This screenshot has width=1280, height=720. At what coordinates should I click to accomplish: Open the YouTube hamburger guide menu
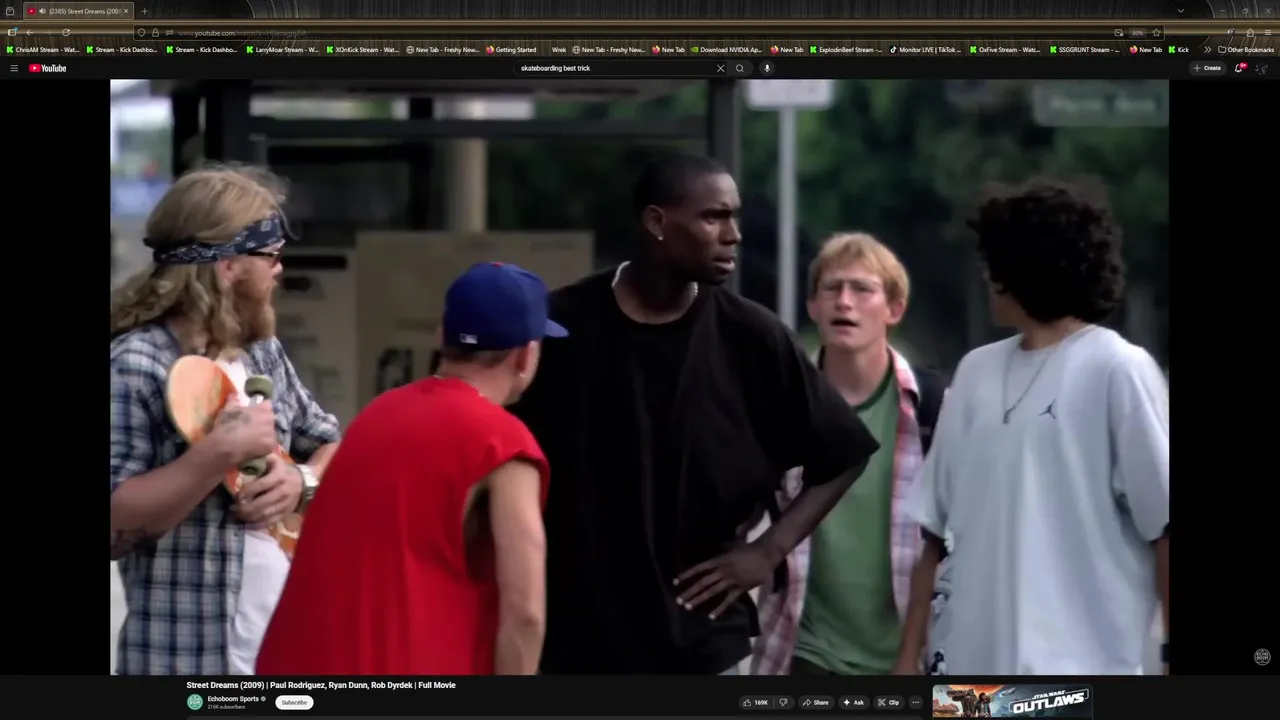pos(14,68)
